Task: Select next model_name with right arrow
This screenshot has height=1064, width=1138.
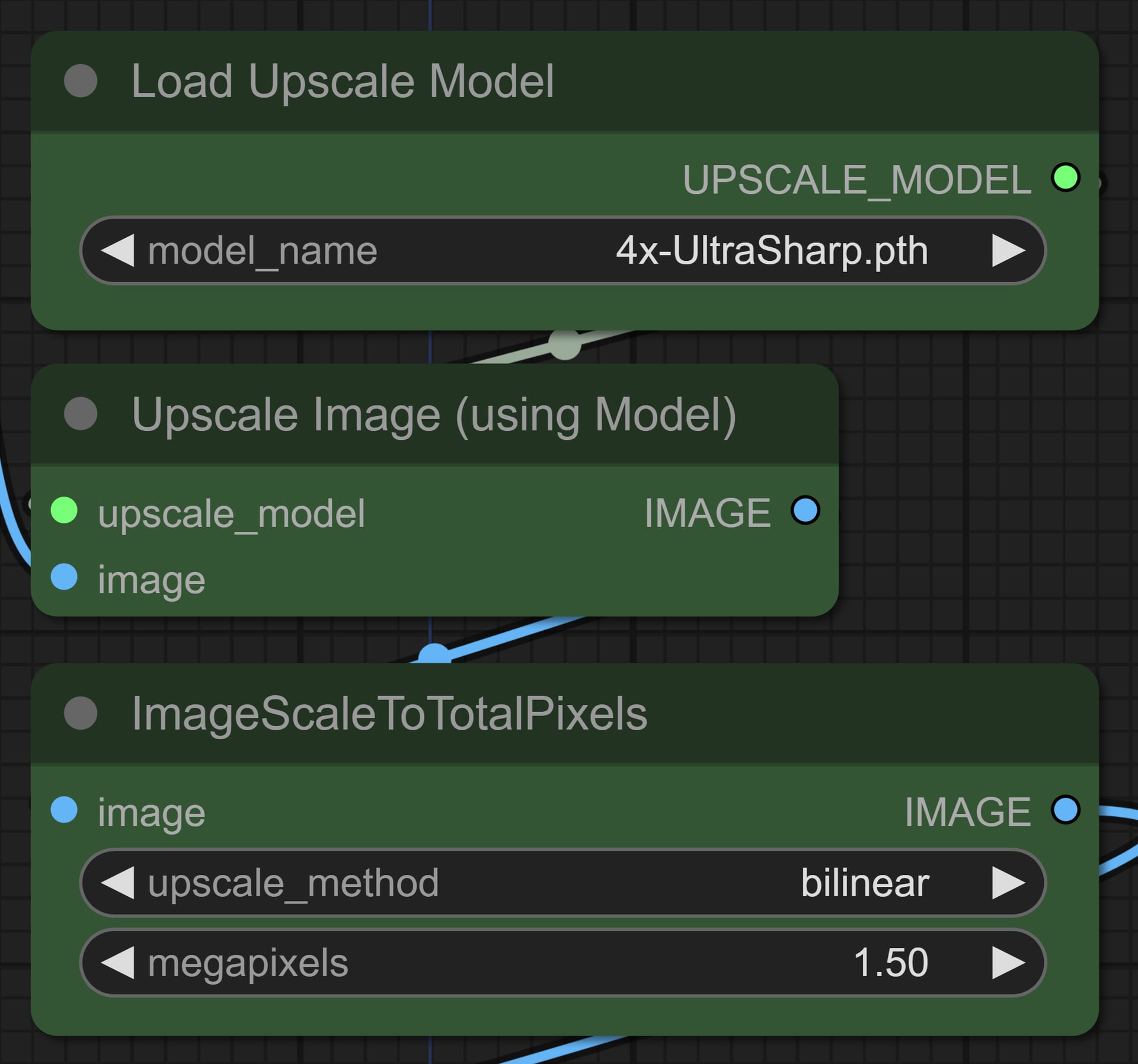Action: click(1009, 251)
